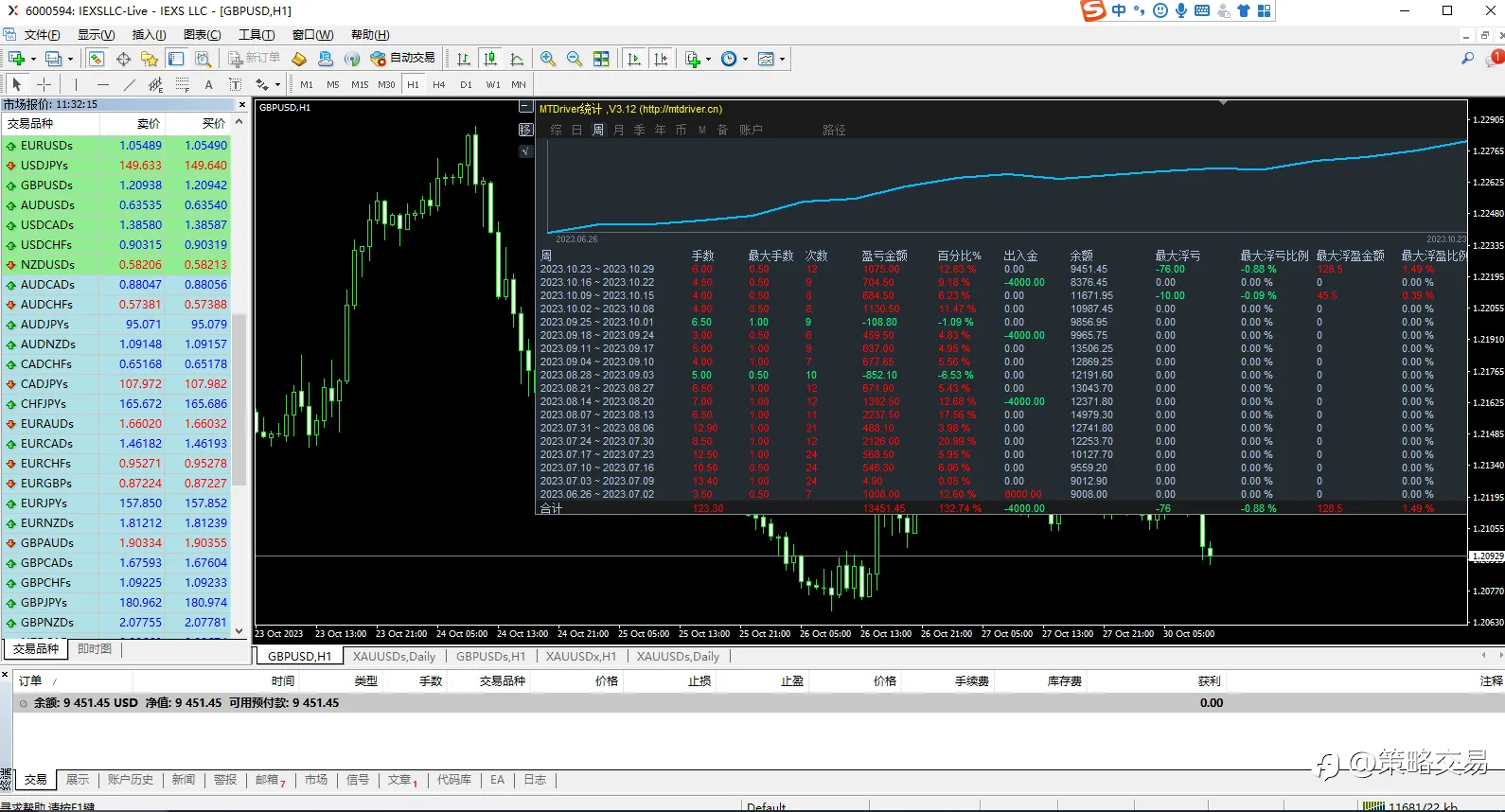Image resolution: width=1505 pixels, height=812 pixels.
Task: Switch to 账户历史 terminal tab
Action: point(130,780)
